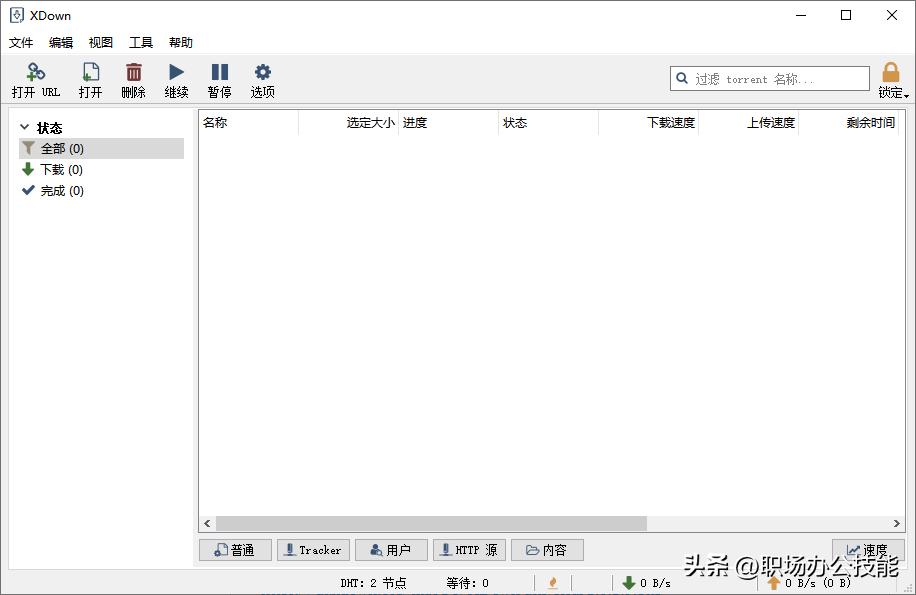Open the 锁定 dropdown arrow
Screen dimensions: 916x595
(x=906, y=95)
